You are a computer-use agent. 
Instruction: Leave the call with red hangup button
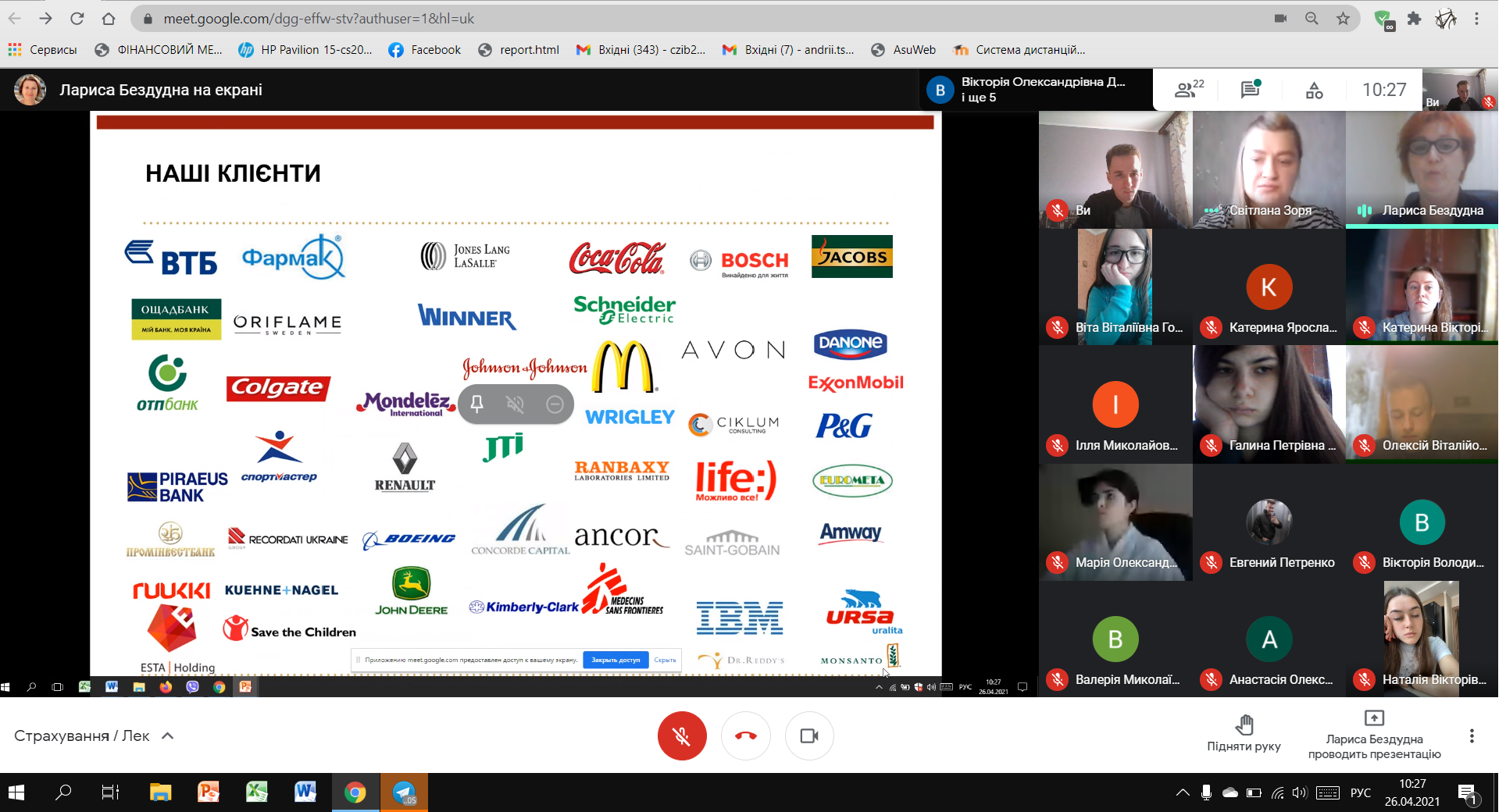746,735
